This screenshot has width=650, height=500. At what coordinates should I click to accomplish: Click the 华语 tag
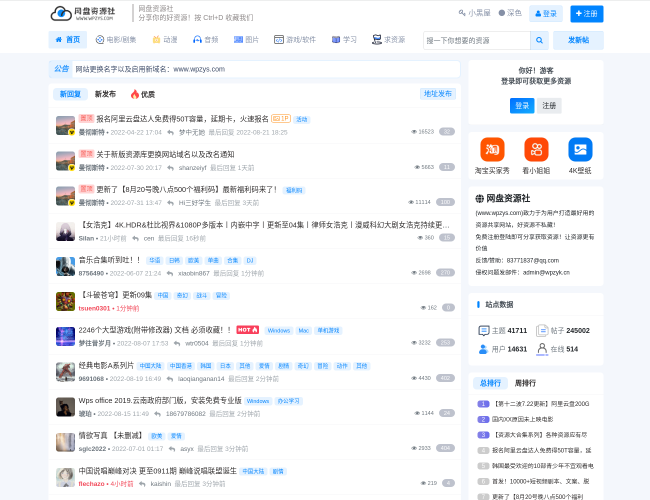155,260
